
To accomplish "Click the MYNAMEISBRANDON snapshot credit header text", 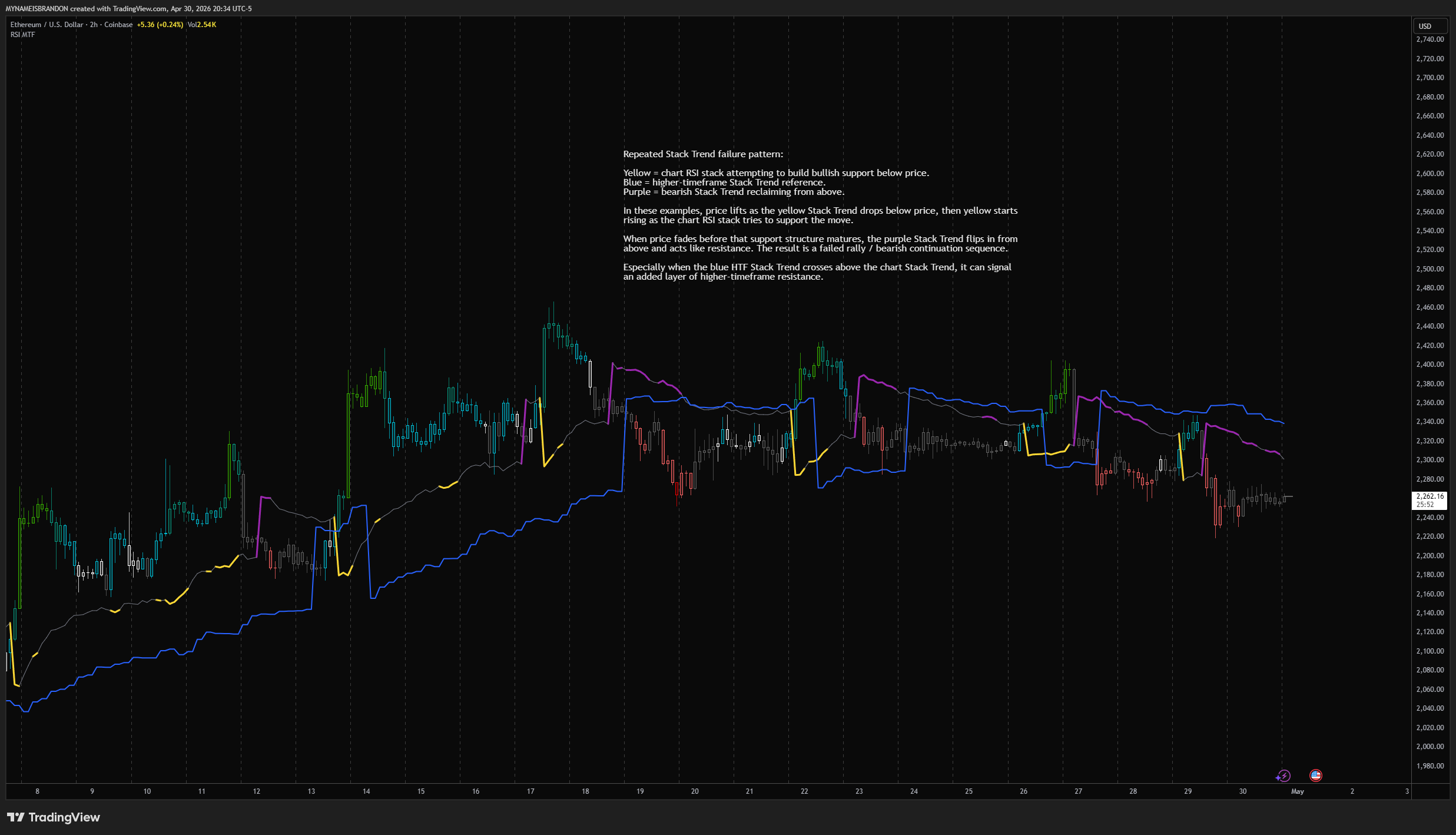I will (128, 9).
